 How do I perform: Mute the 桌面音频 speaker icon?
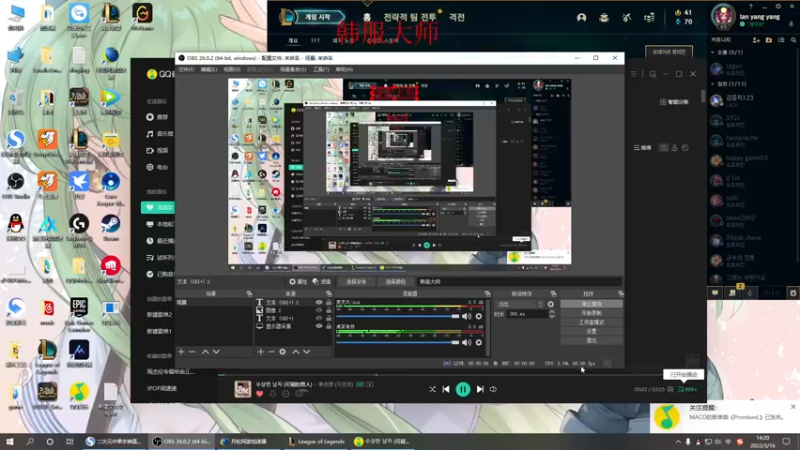[466, 342]
